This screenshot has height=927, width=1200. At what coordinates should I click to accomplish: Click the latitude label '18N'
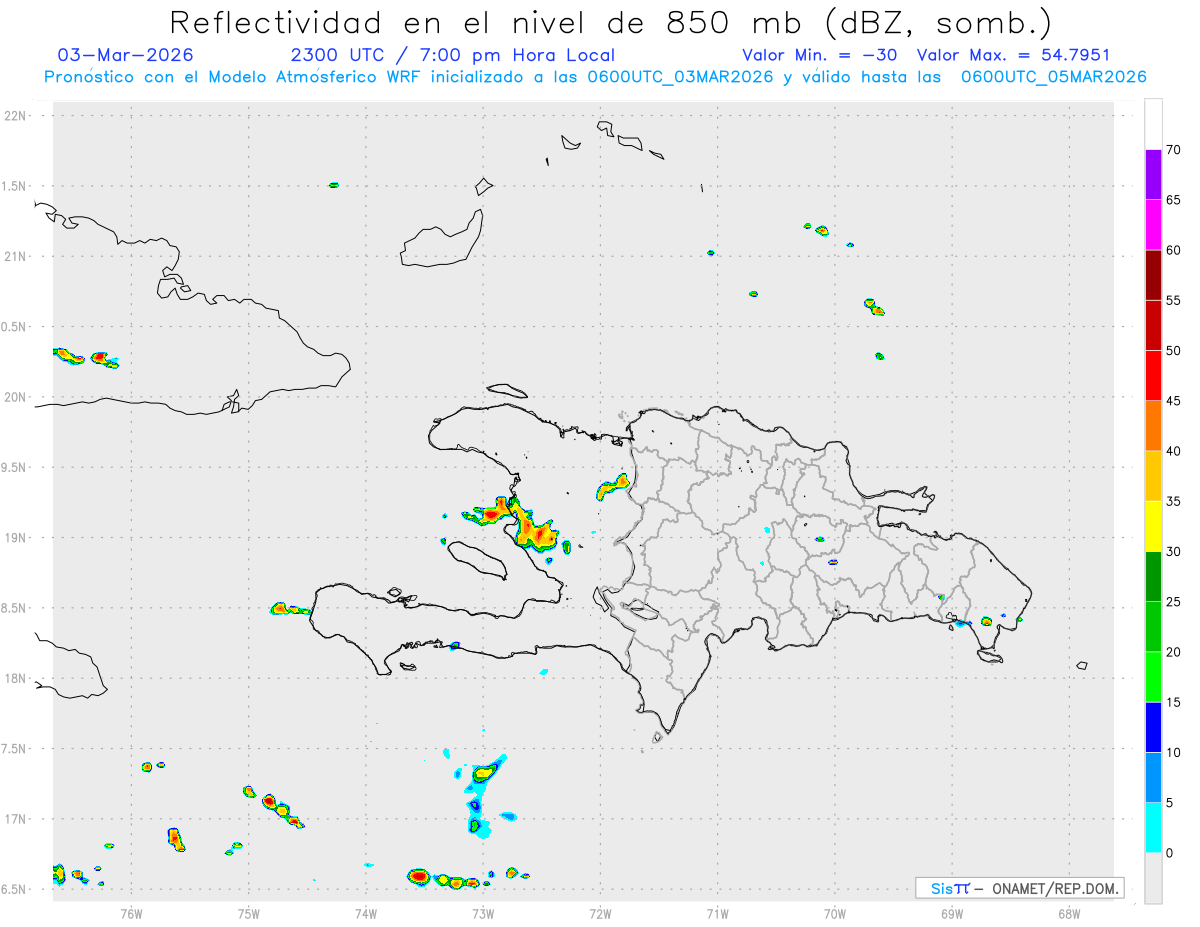[x=17, y=679]
